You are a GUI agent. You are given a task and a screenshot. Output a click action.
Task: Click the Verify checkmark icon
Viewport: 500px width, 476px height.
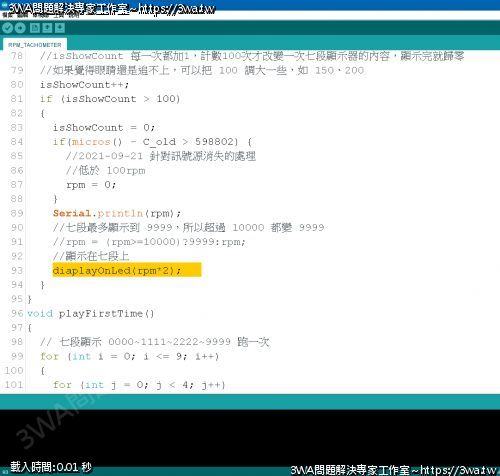coord(7,28)
